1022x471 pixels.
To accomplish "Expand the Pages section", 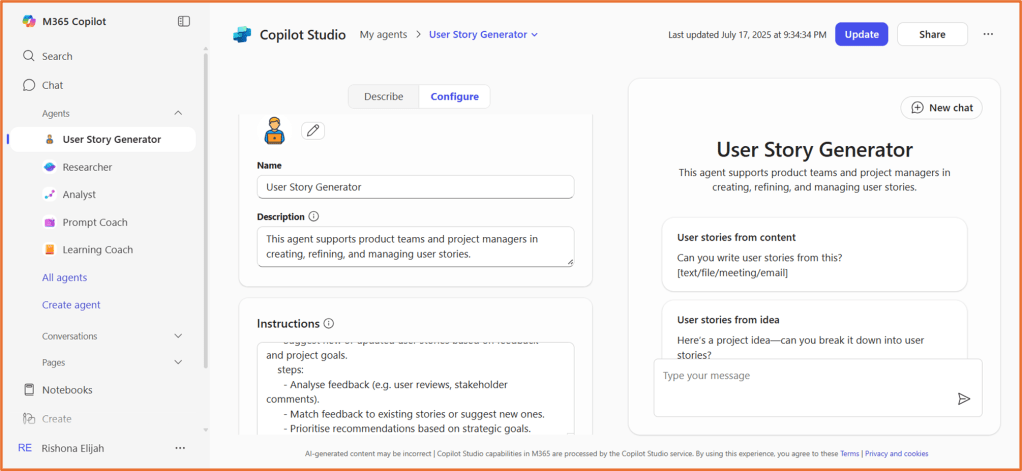I will (178, 362).
